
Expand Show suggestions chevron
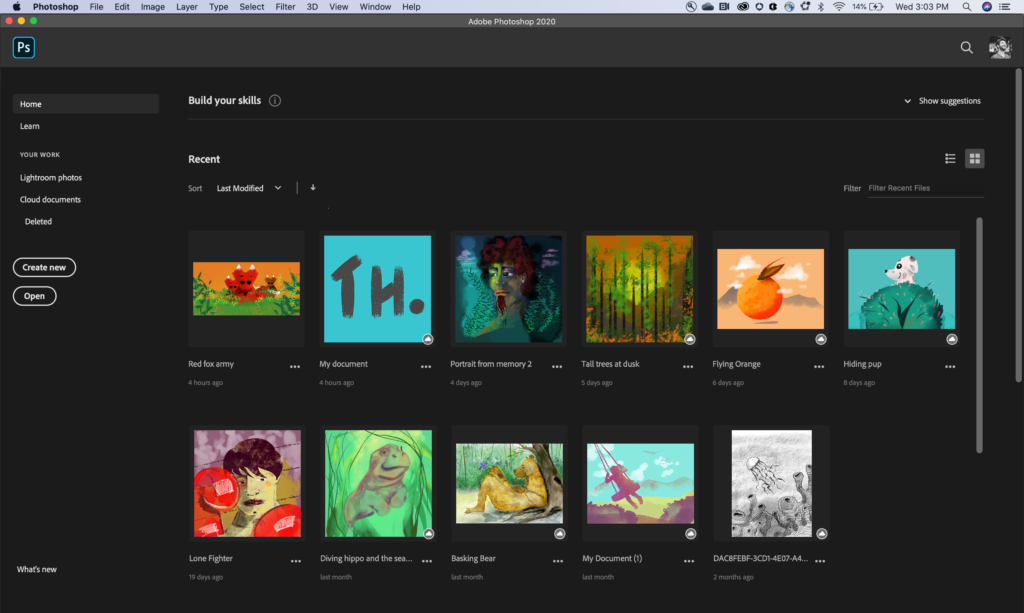tap(908, 101)
